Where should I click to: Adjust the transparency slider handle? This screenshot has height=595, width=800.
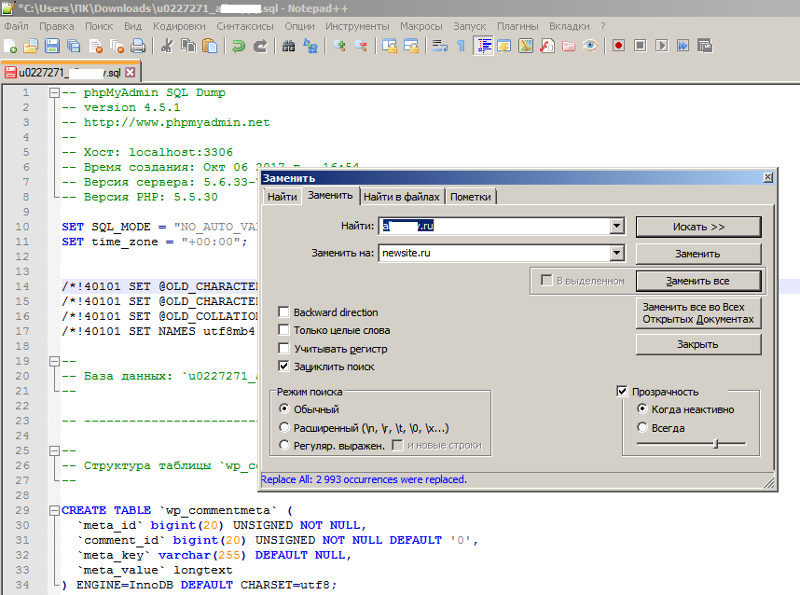pos(716,444)
